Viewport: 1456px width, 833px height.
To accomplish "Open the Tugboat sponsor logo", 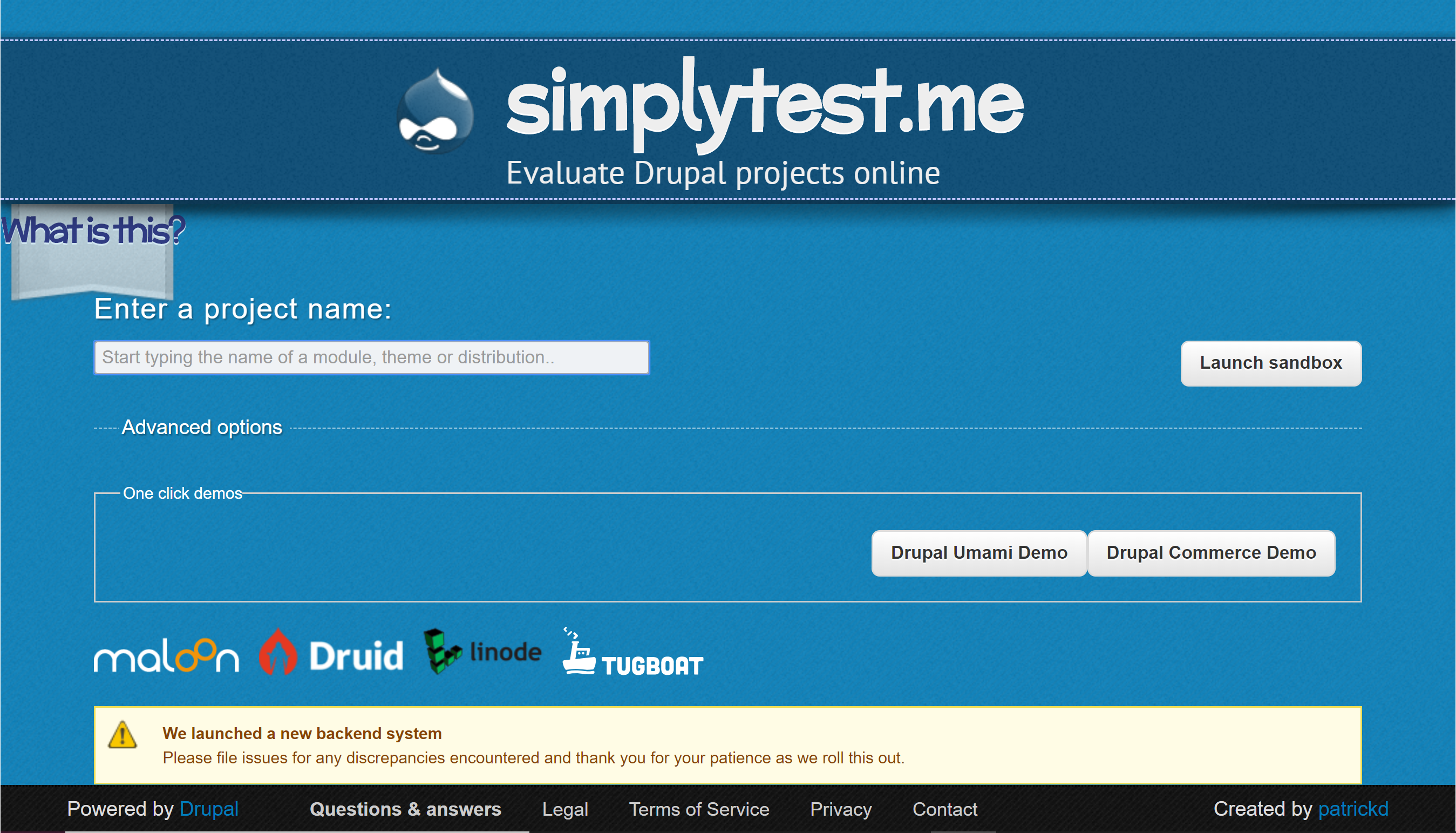I will pos(632,654).
